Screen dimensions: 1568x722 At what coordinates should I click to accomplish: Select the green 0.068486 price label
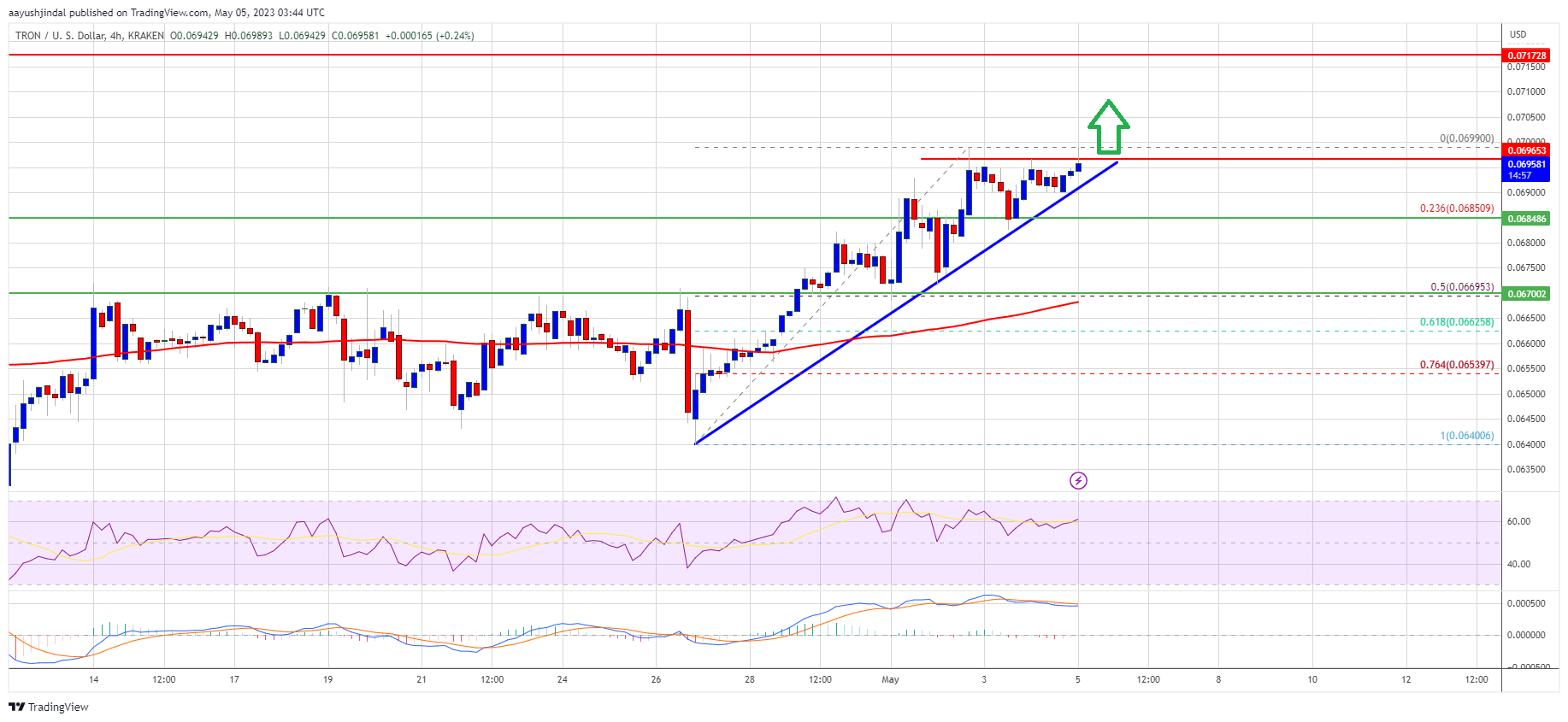[1526, 219]
